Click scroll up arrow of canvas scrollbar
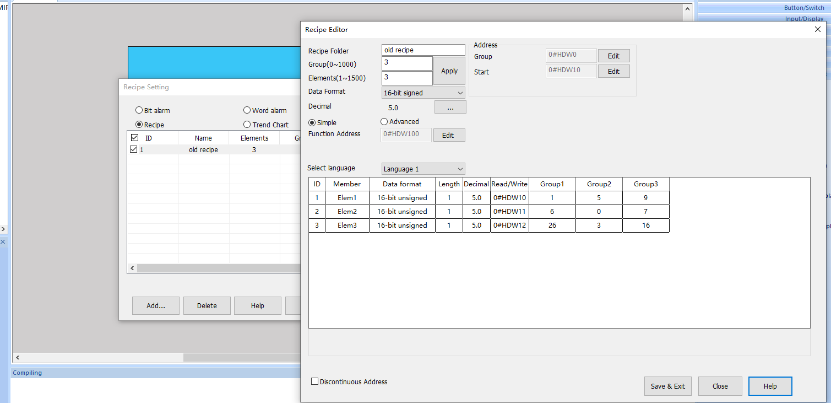Image resolution: width=831 pixels, height=403 pixels. (x=687, y=8)
